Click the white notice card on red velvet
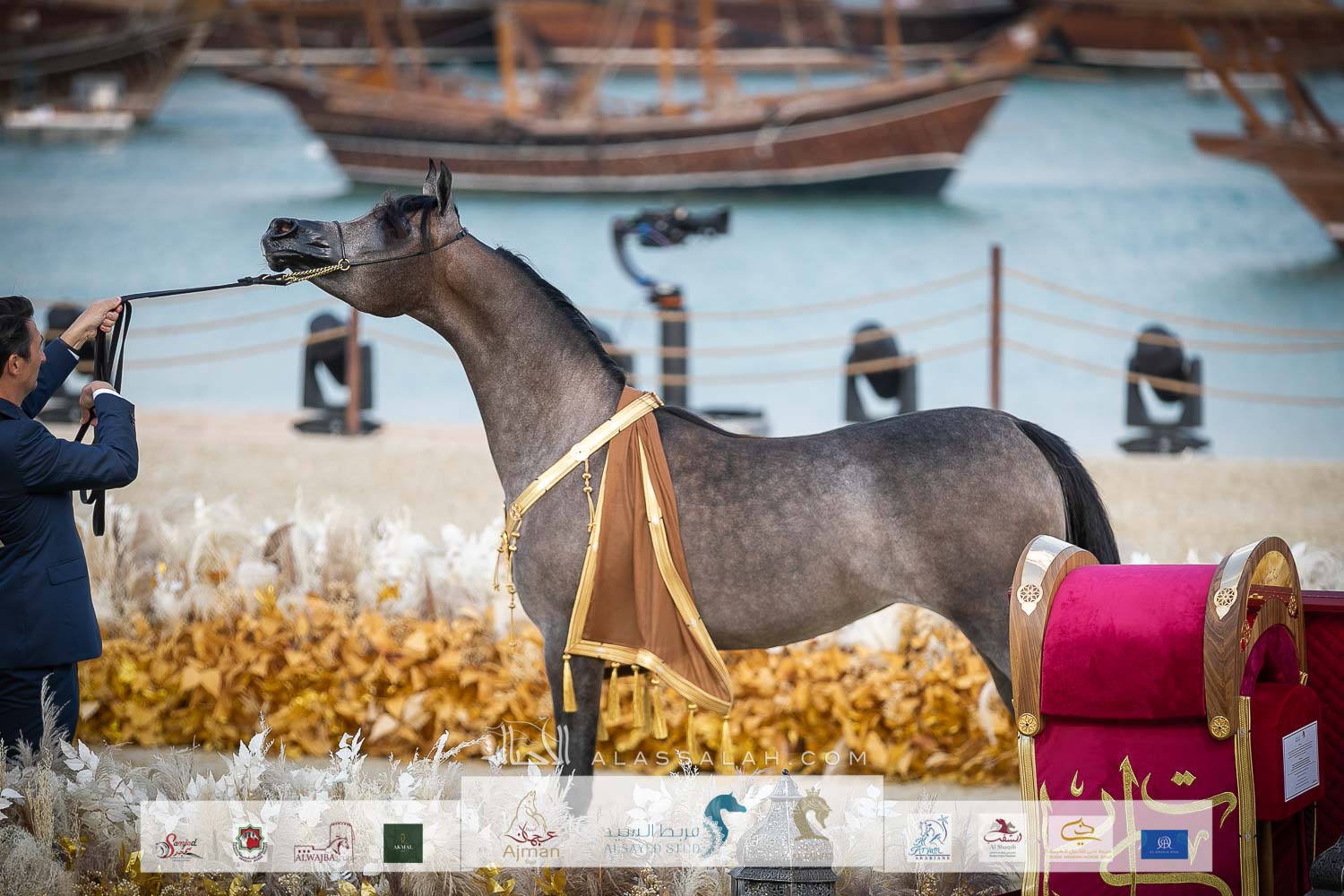 pos(1300,760)
